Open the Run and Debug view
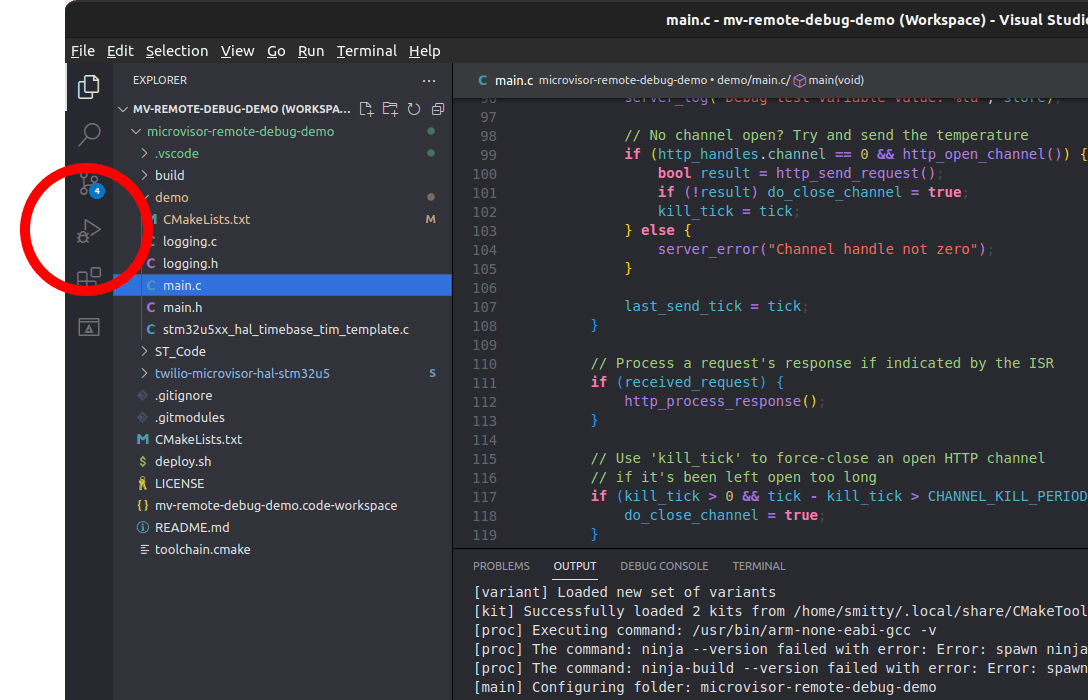Screen dimensions: 1088x700 click(x=89, y=230)
